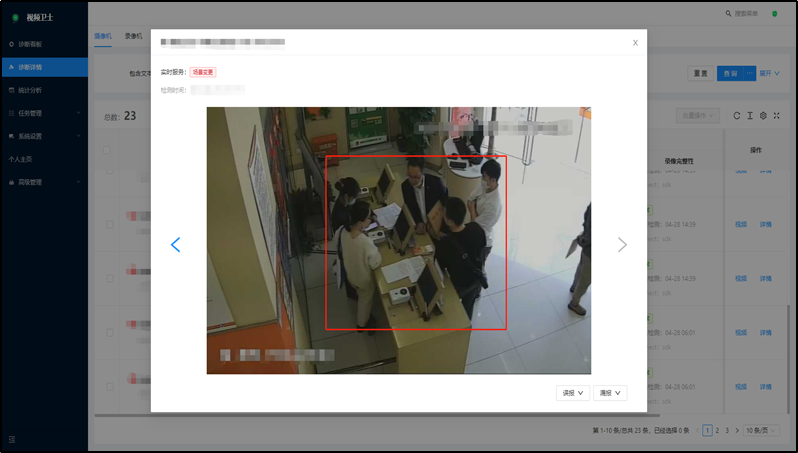Viewport: 798px width, 453px height.
Task: Click the search menu magnifier icon
Action: coord(728,14)
